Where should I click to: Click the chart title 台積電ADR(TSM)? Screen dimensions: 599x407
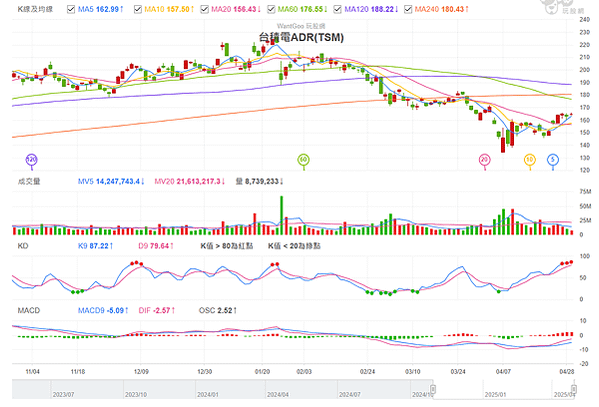point(301,37)
